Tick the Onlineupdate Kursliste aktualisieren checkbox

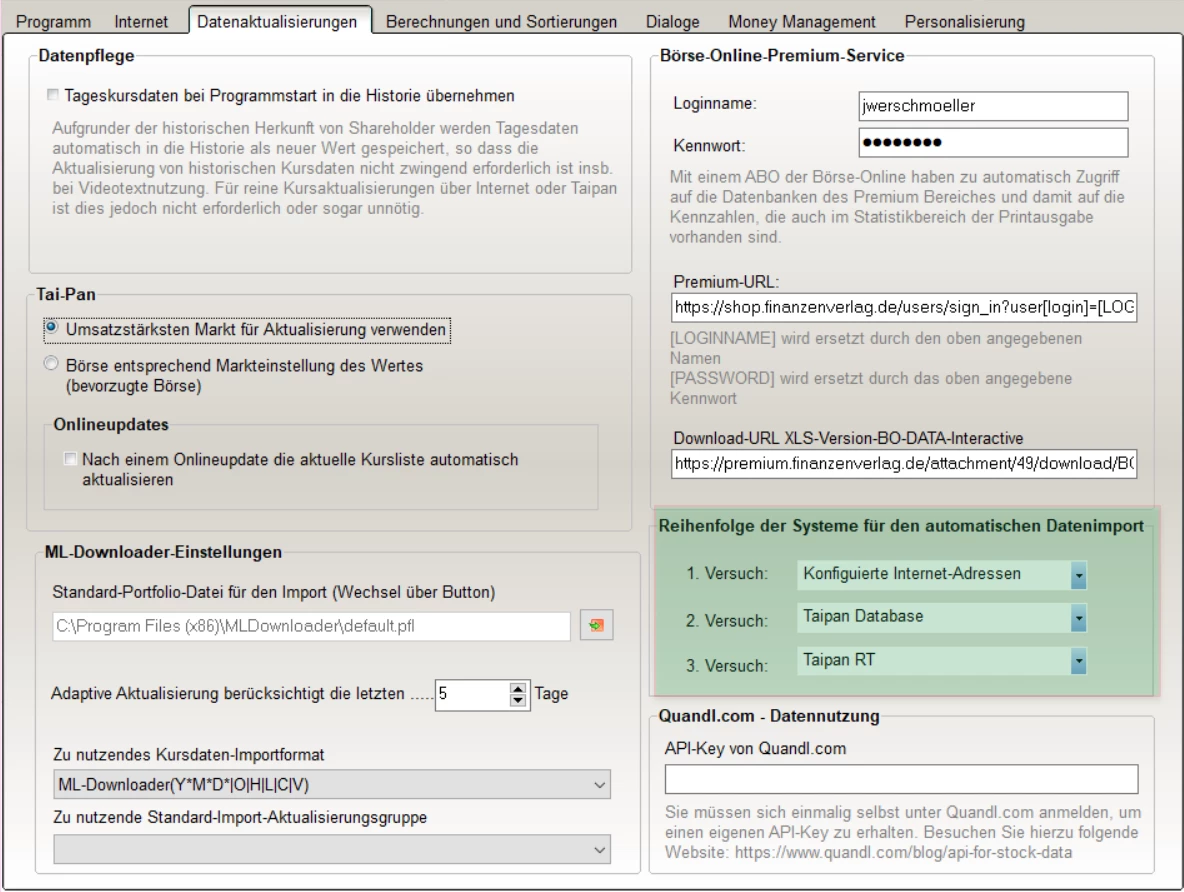tap(70, 458)
